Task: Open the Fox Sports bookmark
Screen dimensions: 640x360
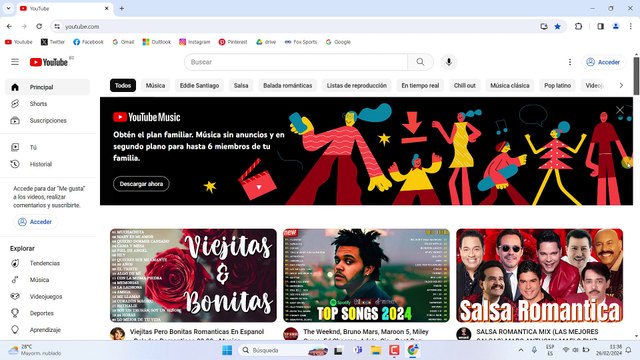Action: point(301,42)
